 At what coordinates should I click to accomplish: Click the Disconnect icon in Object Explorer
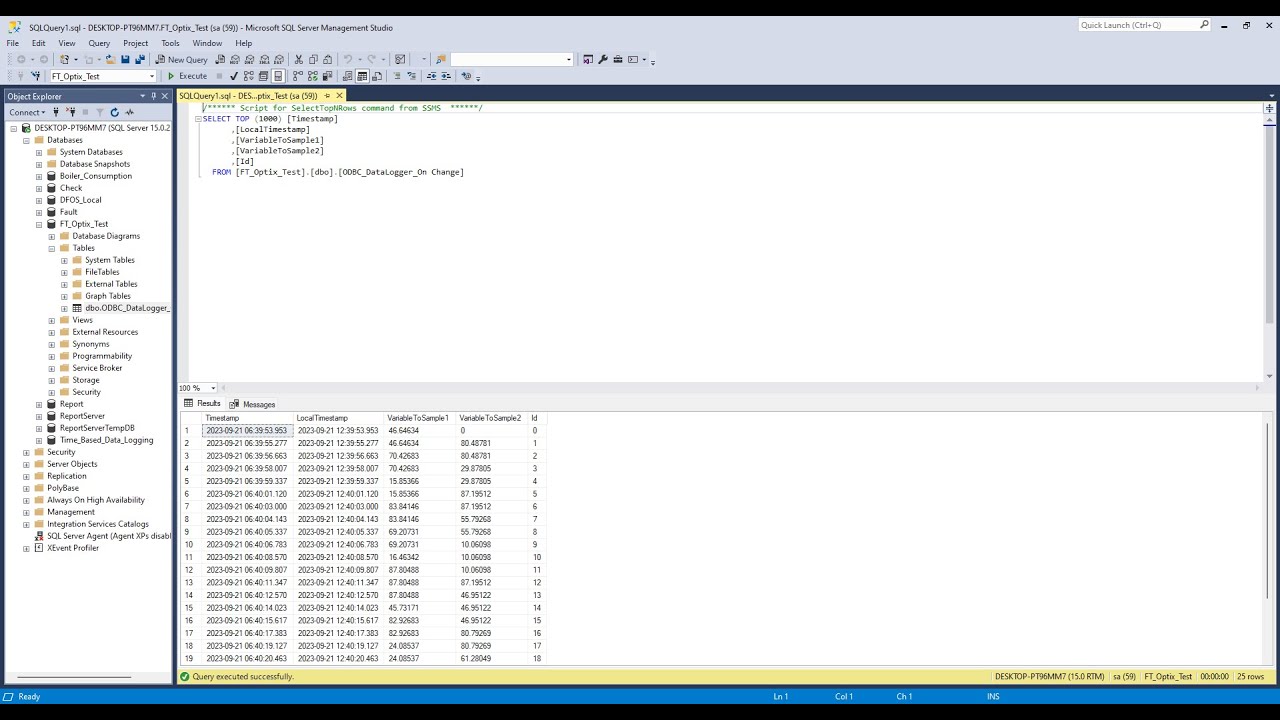72,112
